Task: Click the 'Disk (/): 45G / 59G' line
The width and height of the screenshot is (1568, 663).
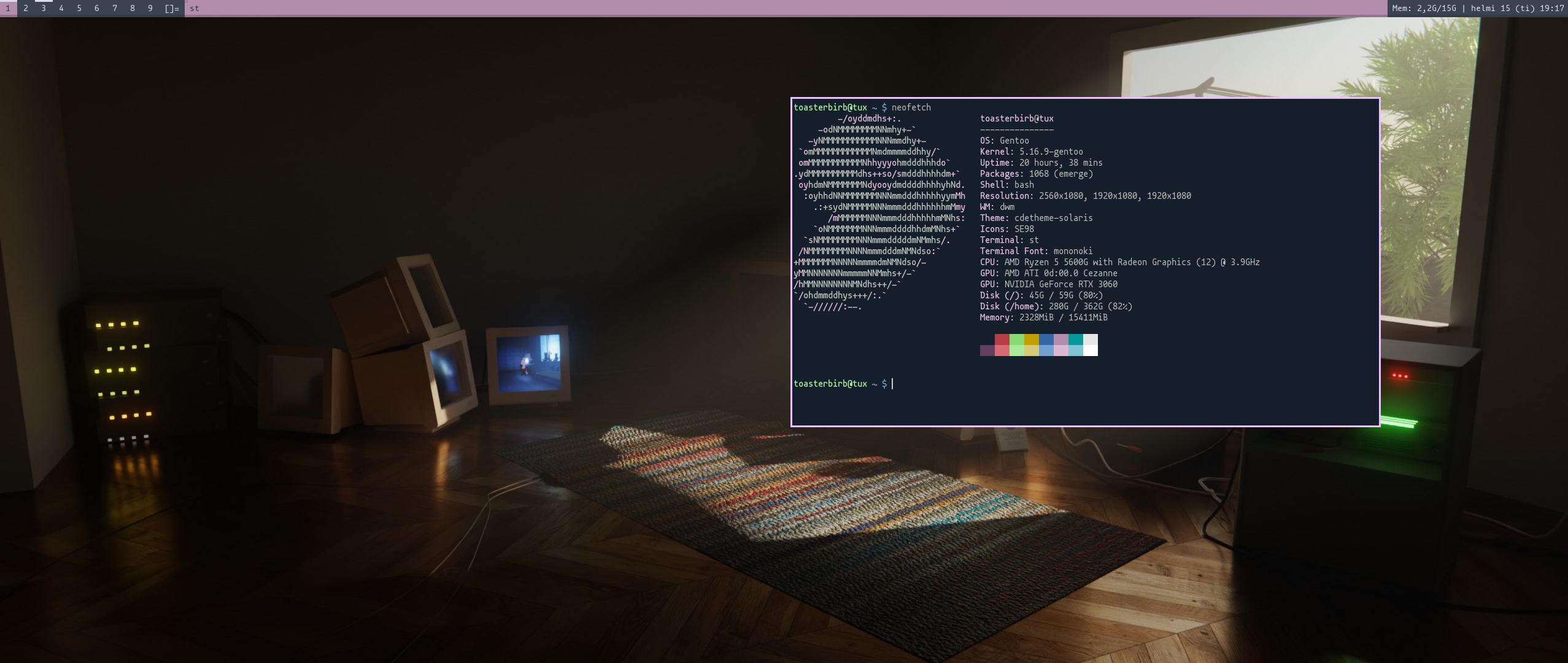Action: tap(1041, 295)
